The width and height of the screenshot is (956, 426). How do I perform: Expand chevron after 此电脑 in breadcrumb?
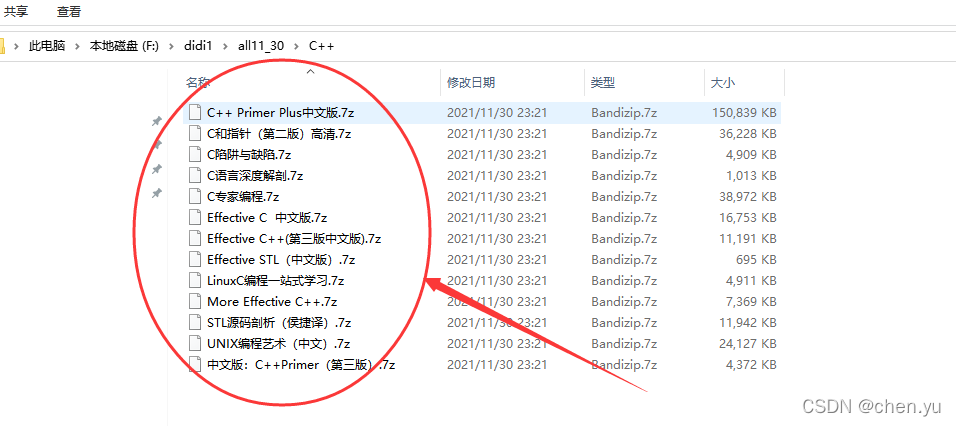77,46
